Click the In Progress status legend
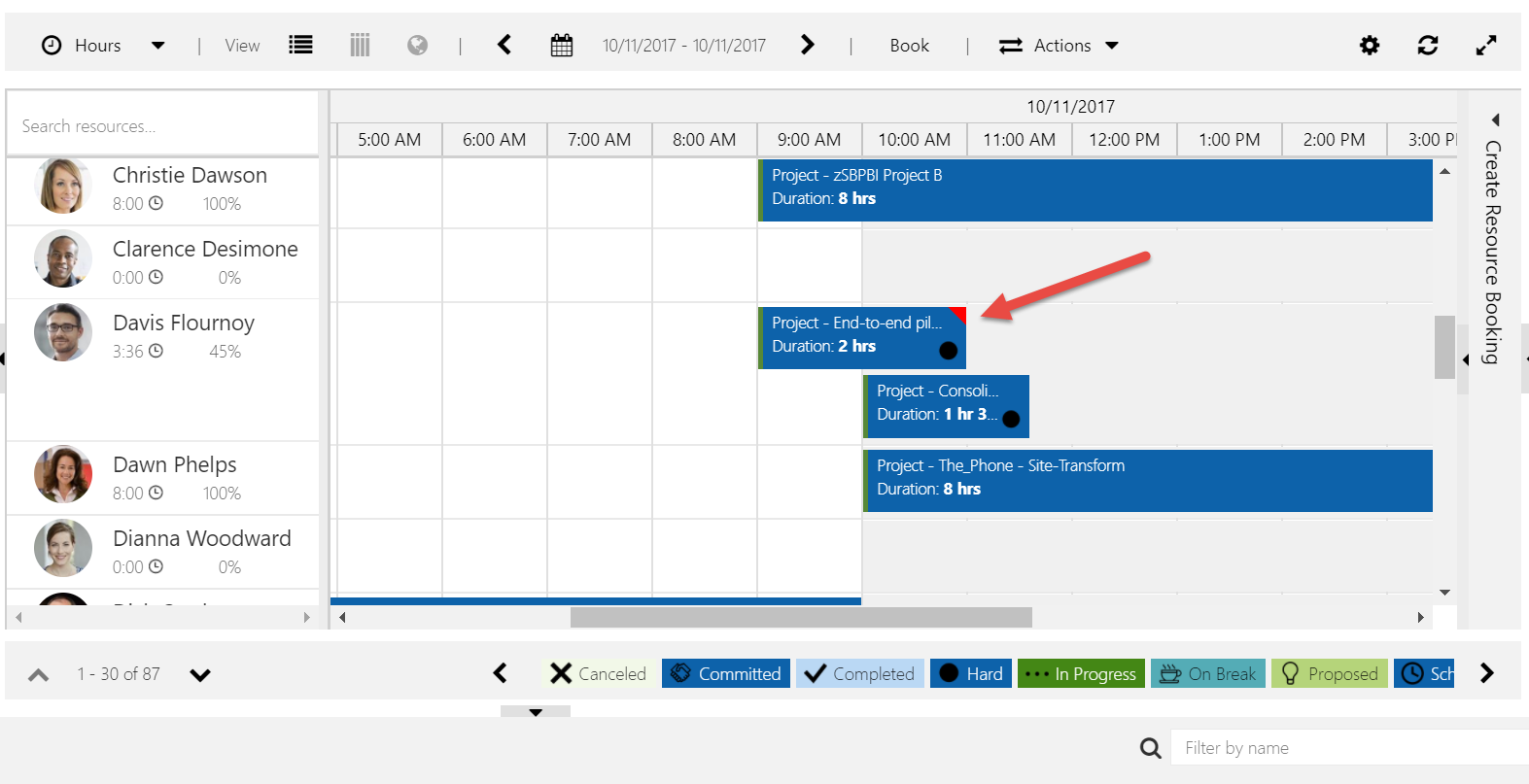Image resolution: width=1529 pixels, height=784 pixels. click(1081, 673)
